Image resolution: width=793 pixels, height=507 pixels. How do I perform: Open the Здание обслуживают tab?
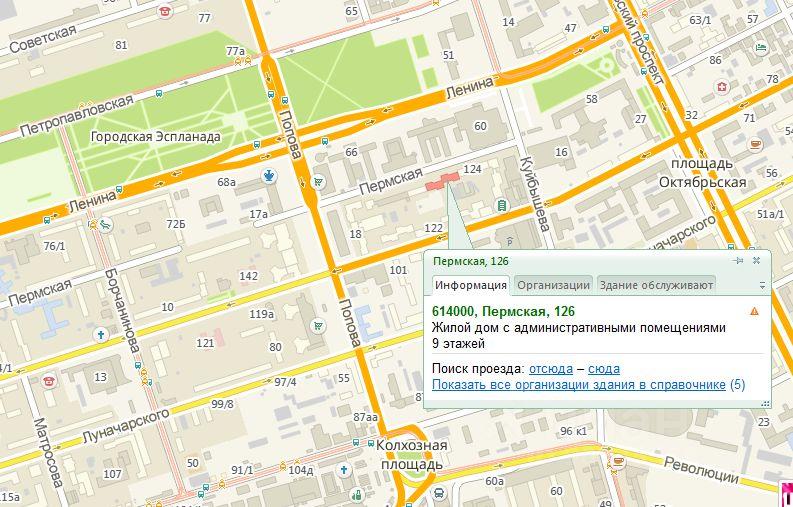[655, 285]
